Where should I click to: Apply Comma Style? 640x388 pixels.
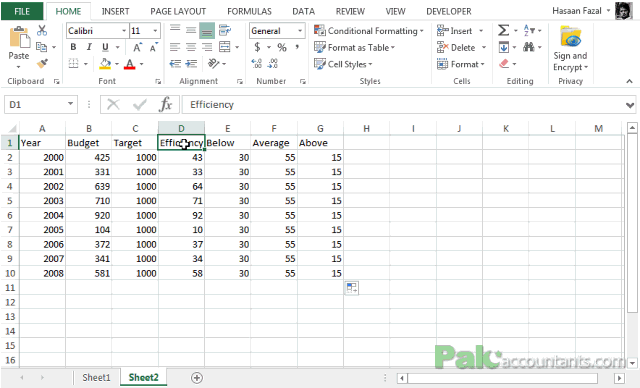[297, 47]
